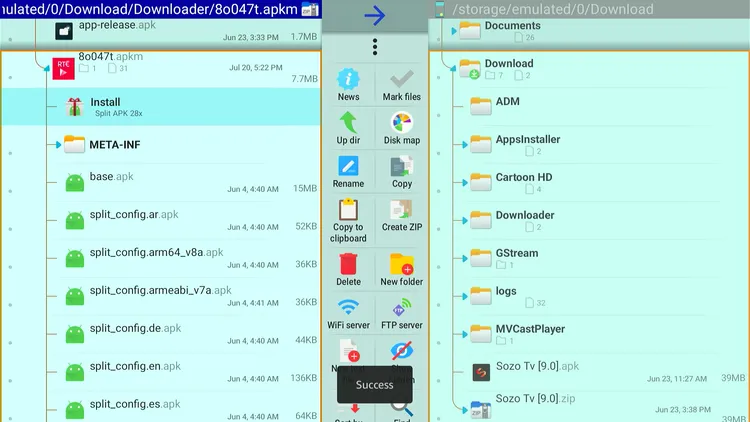Tap the app-release.apk icon
Image resolution: width=750 pixels, height=422 pixels.
pos(64,31)
